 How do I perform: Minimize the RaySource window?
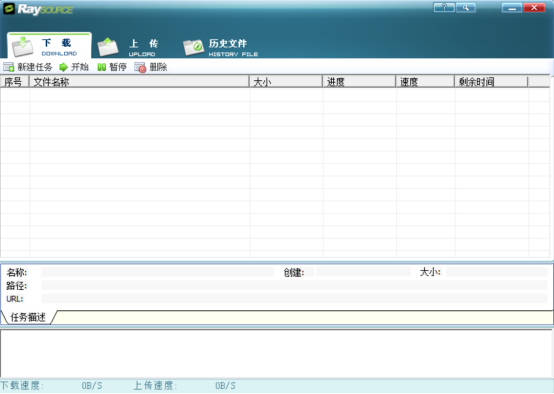512,7
